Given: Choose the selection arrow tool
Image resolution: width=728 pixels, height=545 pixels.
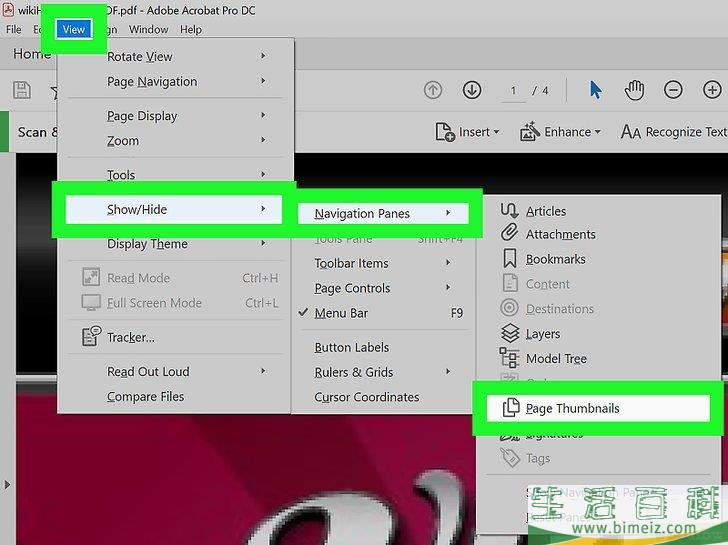Looking at the screenshot, I should pyautogui.click(x=595, y=90).
